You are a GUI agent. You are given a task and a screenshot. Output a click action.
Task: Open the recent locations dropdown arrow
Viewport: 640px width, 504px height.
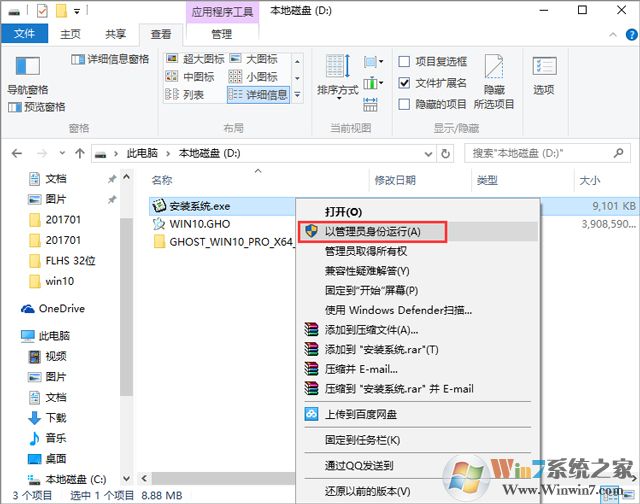[x=59, y=153]
